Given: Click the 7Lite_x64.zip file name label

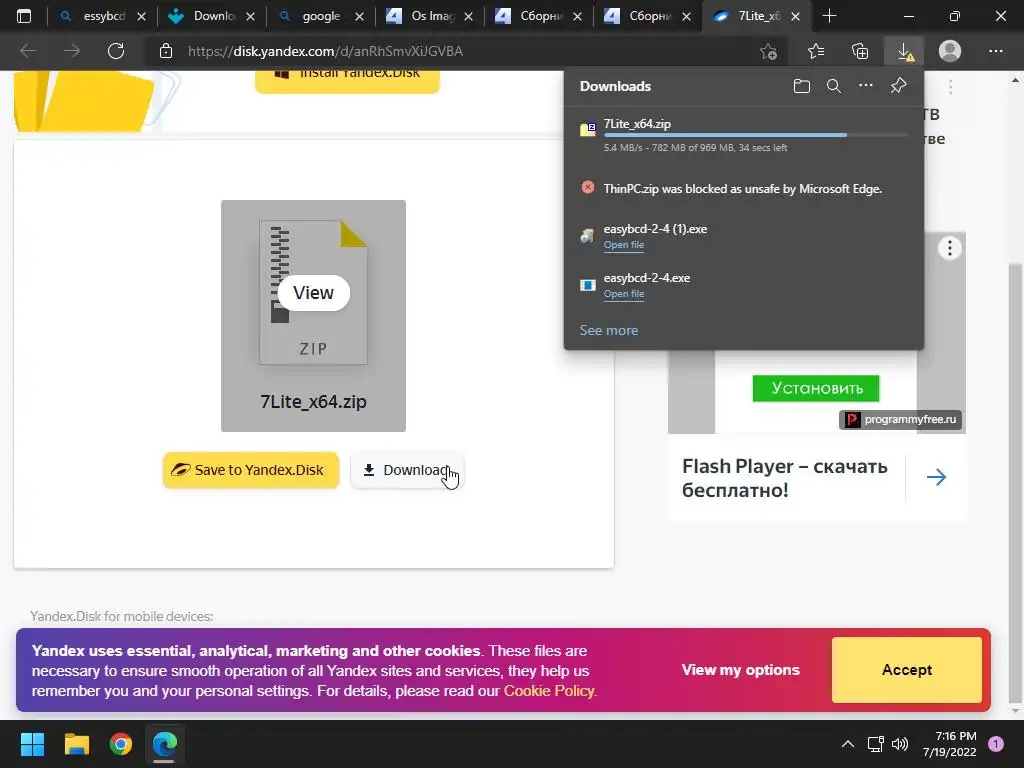Looking at the screenshot, I should 313,402.
